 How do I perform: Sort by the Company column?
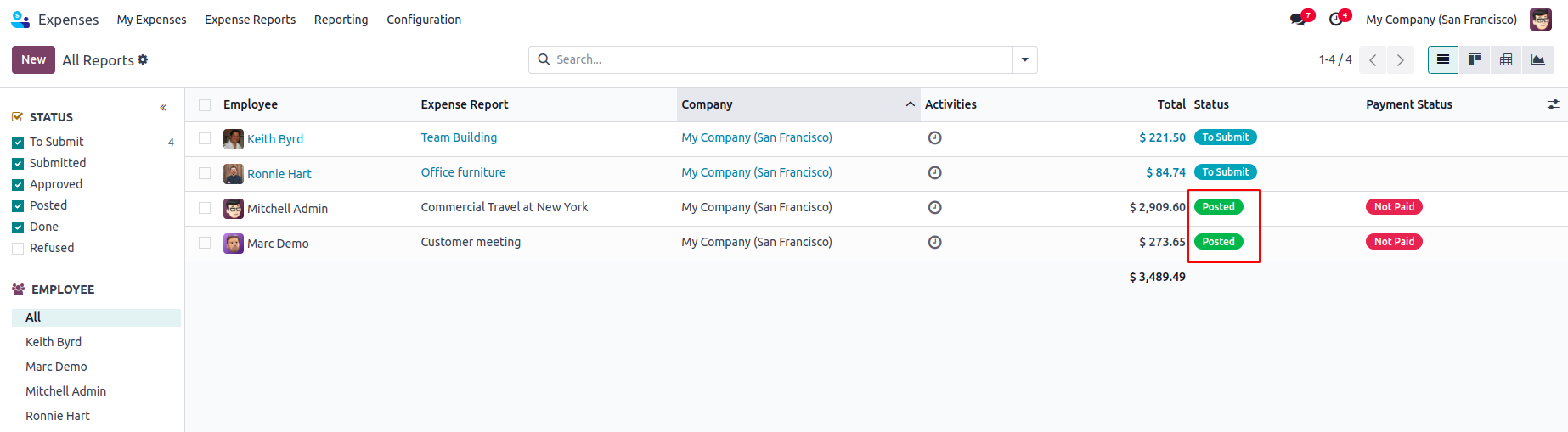click(707, 104)
